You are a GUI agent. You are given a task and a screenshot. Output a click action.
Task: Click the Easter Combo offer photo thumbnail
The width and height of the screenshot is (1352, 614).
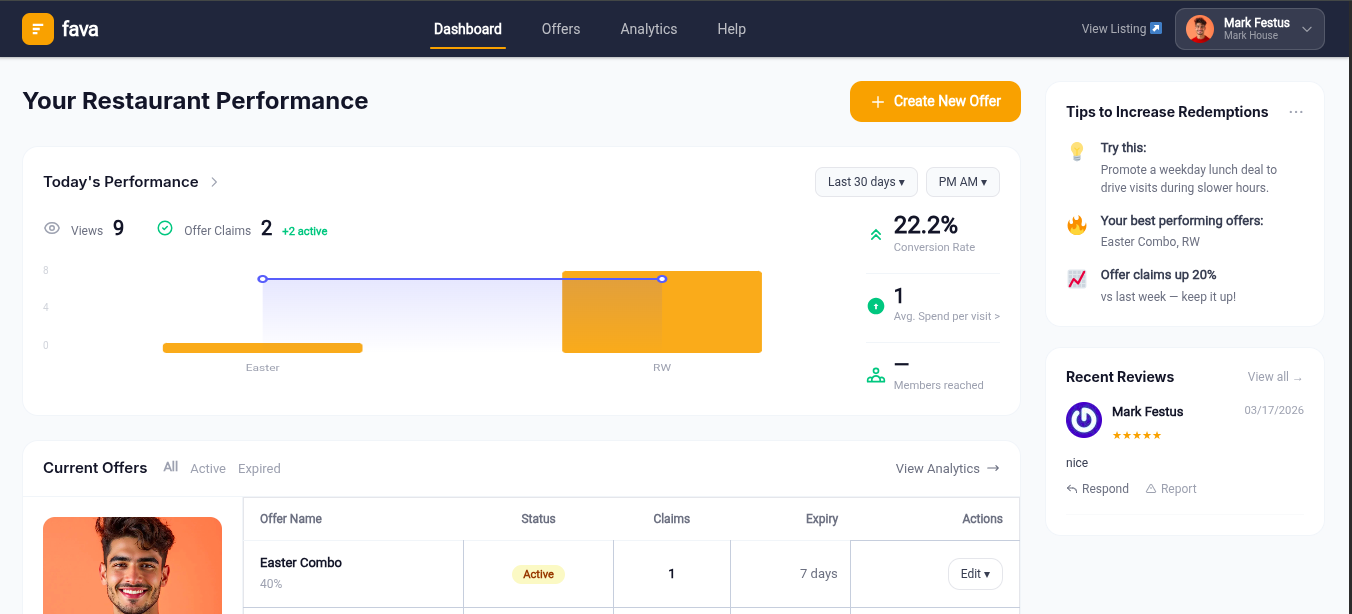pos(132,565)
